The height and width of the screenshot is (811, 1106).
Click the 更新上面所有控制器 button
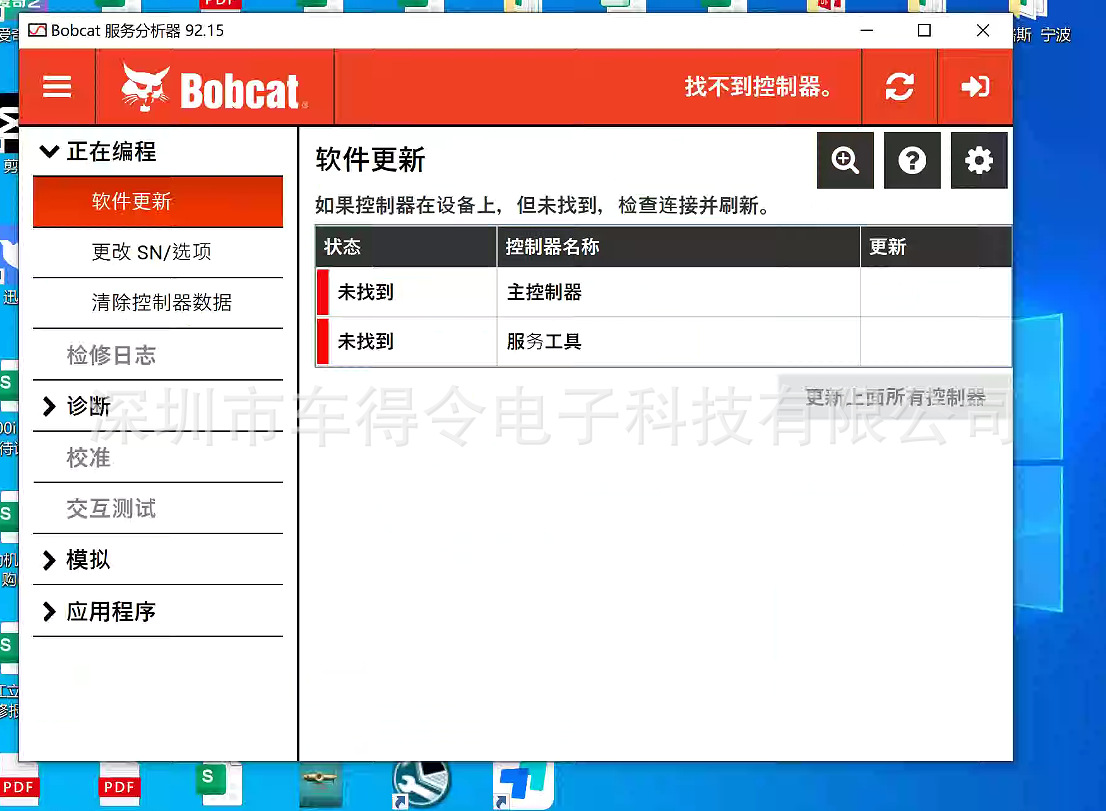[x=895, y=397]
